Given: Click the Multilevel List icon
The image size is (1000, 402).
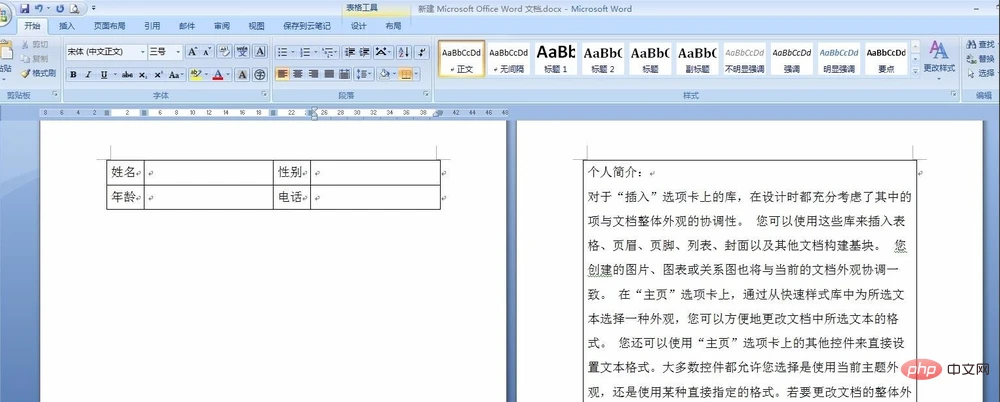Looking at the screenshot, I should (330, 52).
